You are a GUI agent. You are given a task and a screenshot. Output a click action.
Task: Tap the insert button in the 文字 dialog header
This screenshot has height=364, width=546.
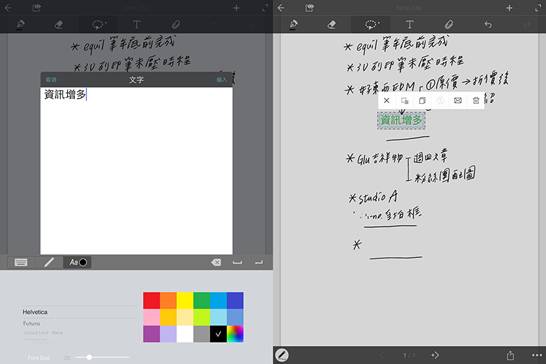click(x=221, y=80)
